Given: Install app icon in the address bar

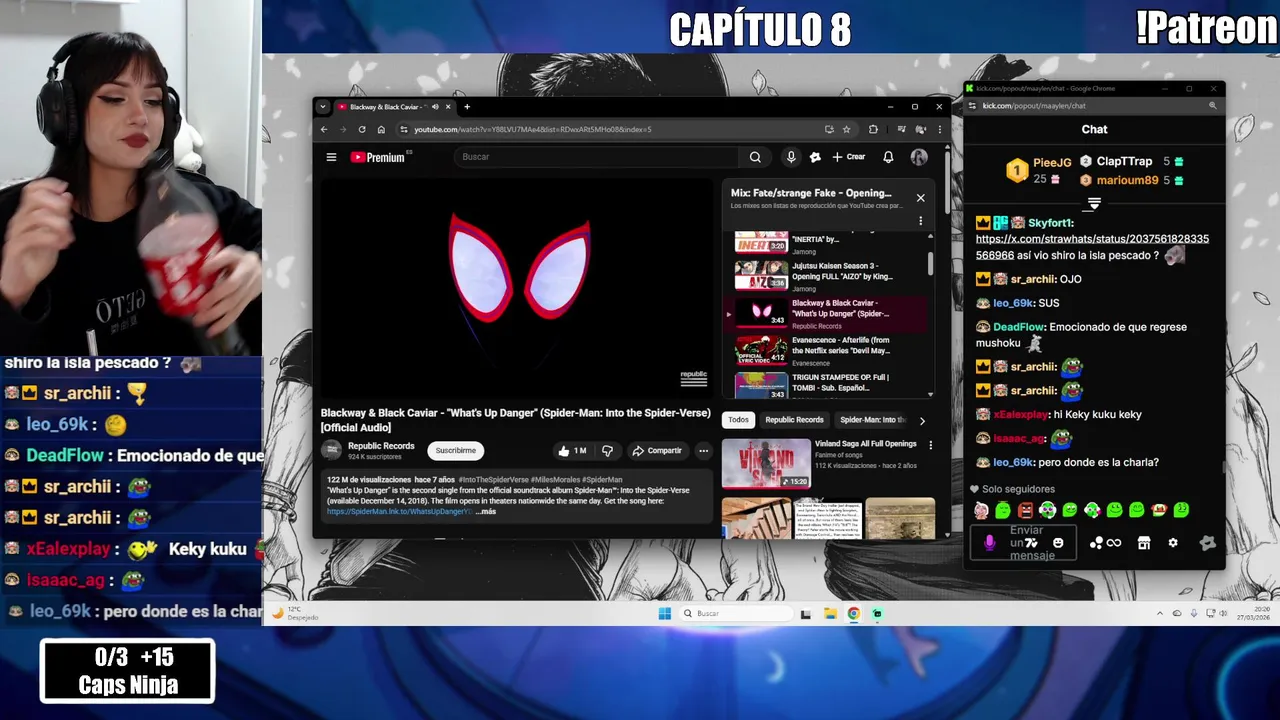Looking at the screenshot, I should [829, 129].
